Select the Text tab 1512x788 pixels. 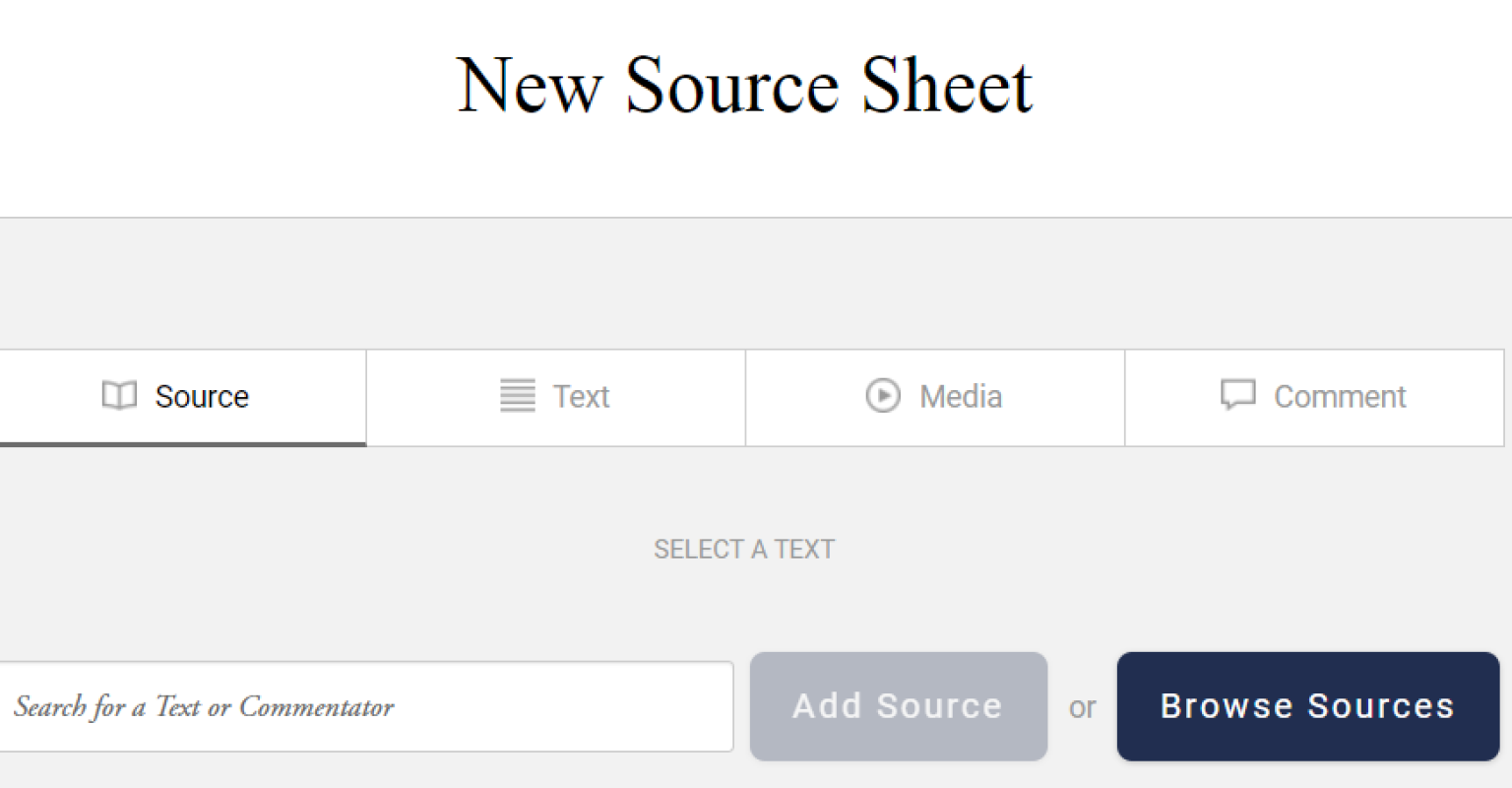pos(554,396)
